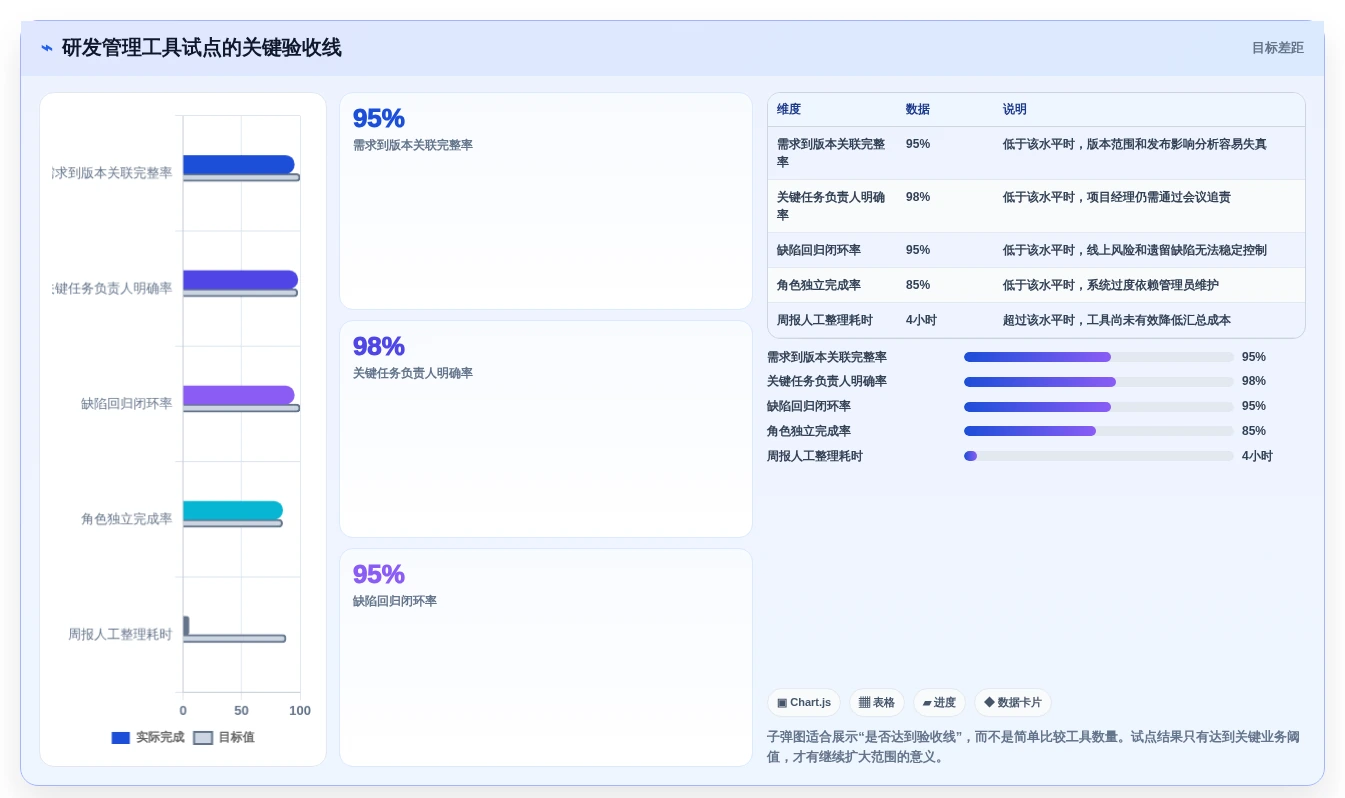Click the 98% value in table
Screen dimensions: 1345x798
(918, 197)
